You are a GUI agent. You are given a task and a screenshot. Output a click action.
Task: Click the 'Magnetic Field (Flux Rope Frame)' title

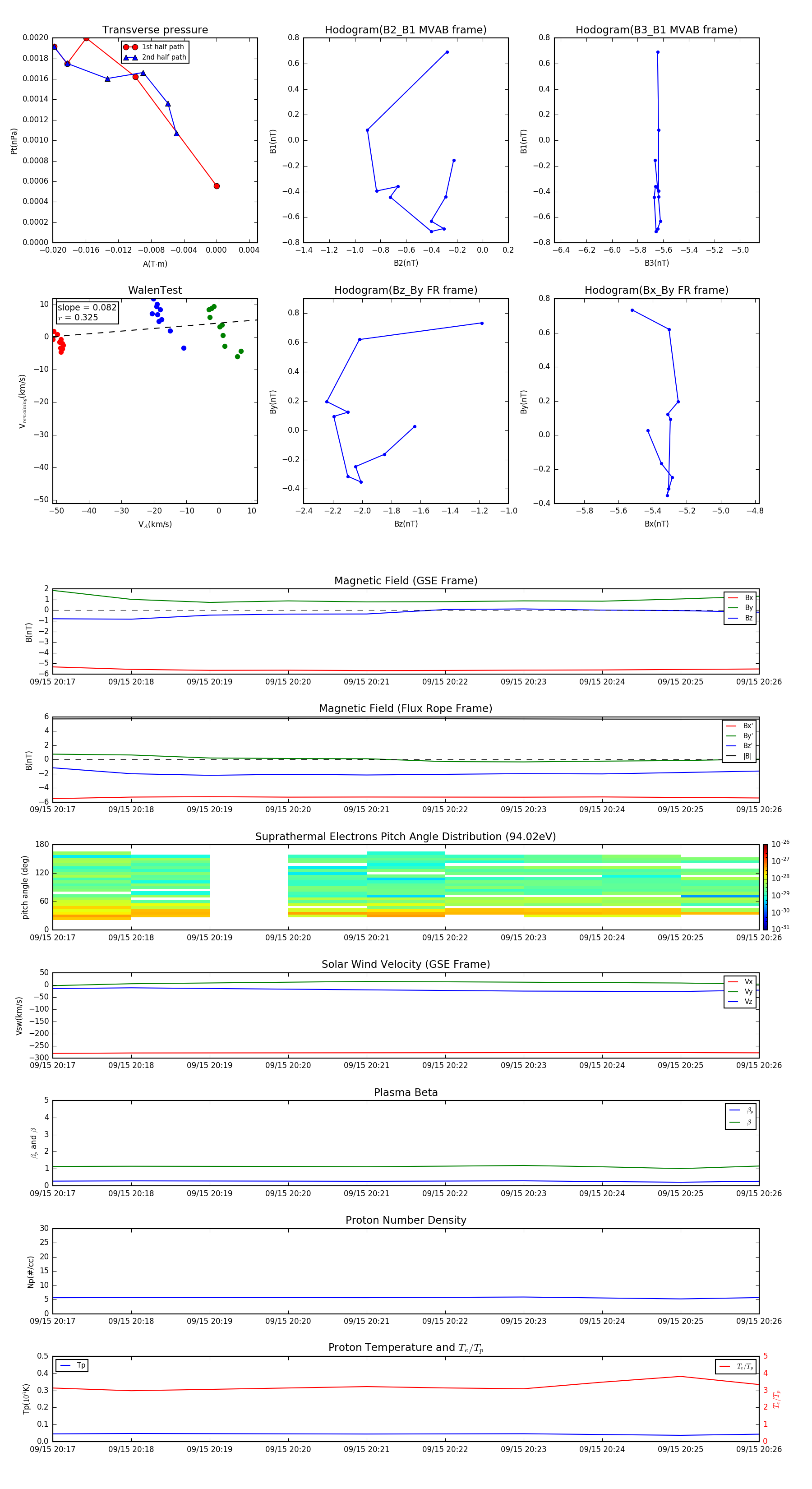(406, 709)
